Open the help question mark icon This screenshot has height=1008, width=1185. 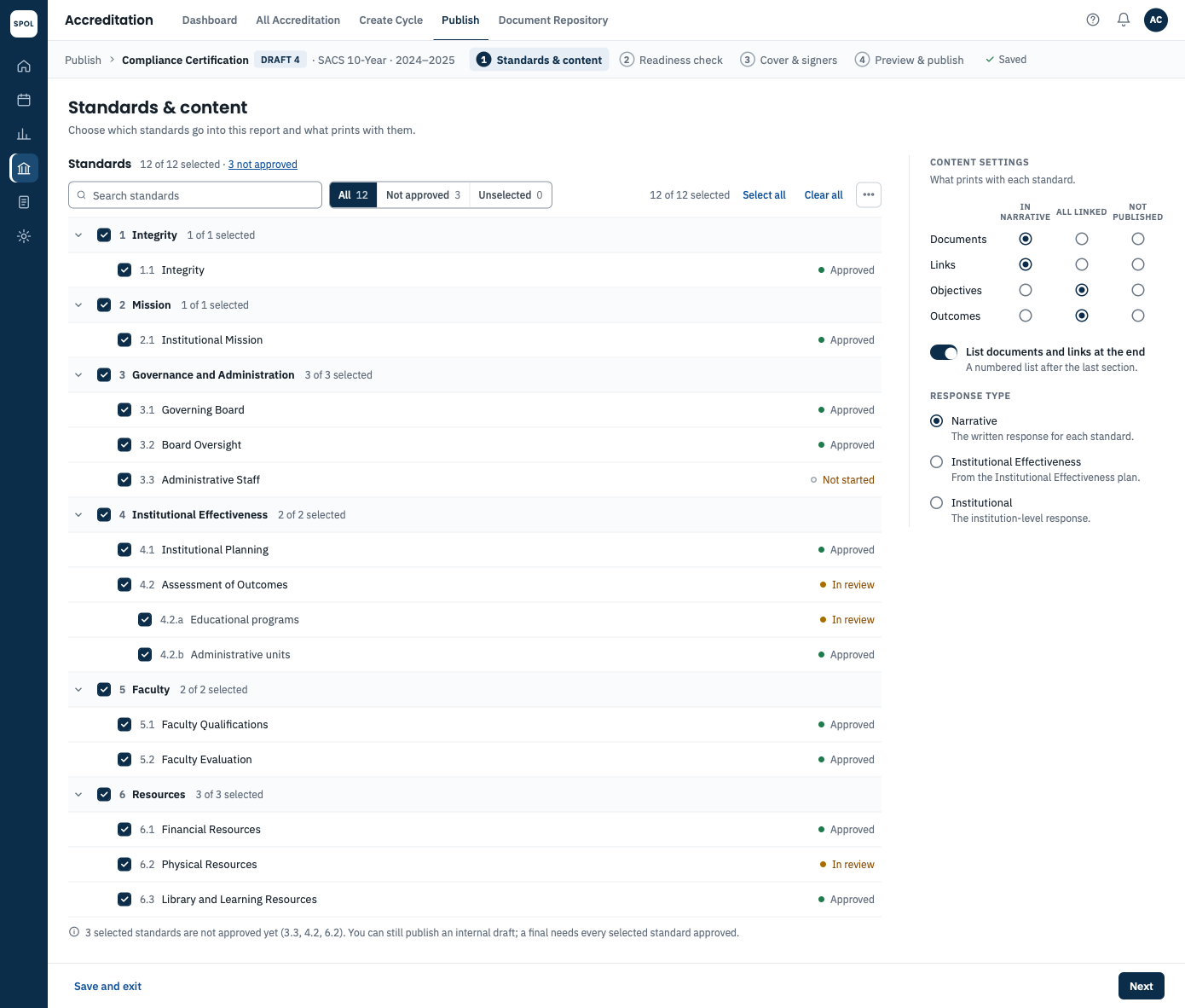tap(1093, 20)
